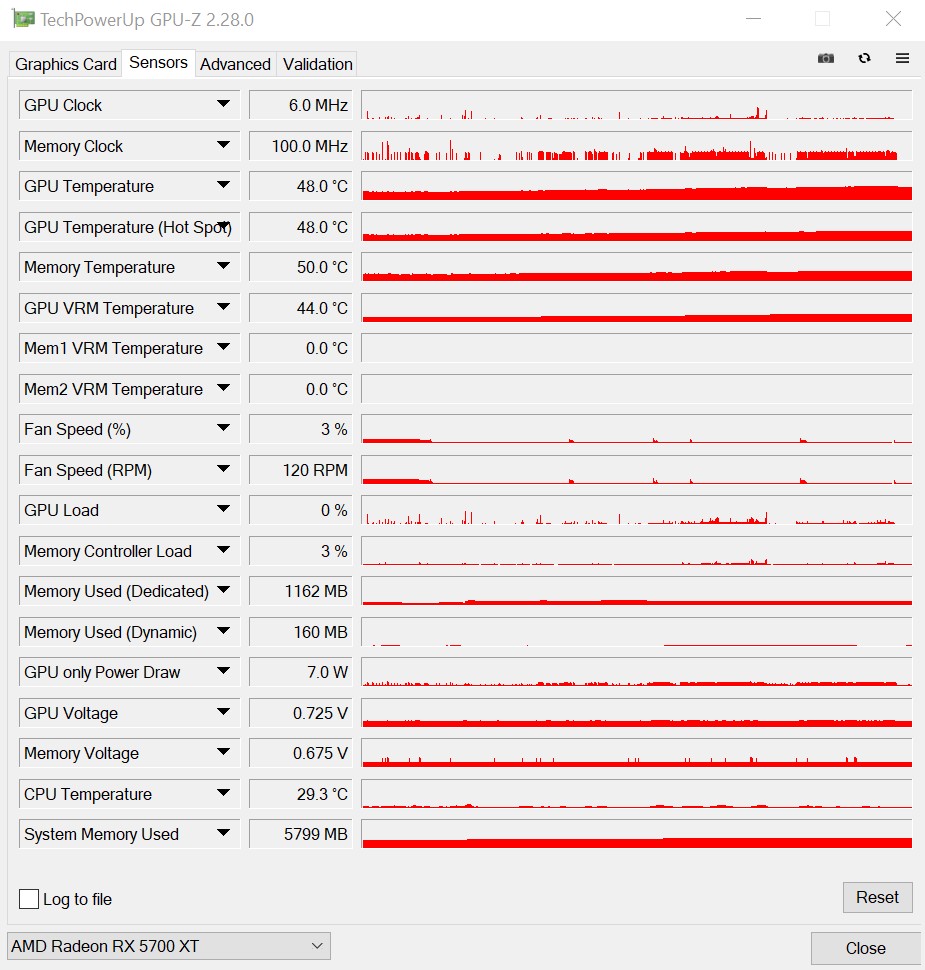The height and width of the screenshot is (970, 925).
Task: Switch to the Graphics Card tab
Action: point(66,64)
